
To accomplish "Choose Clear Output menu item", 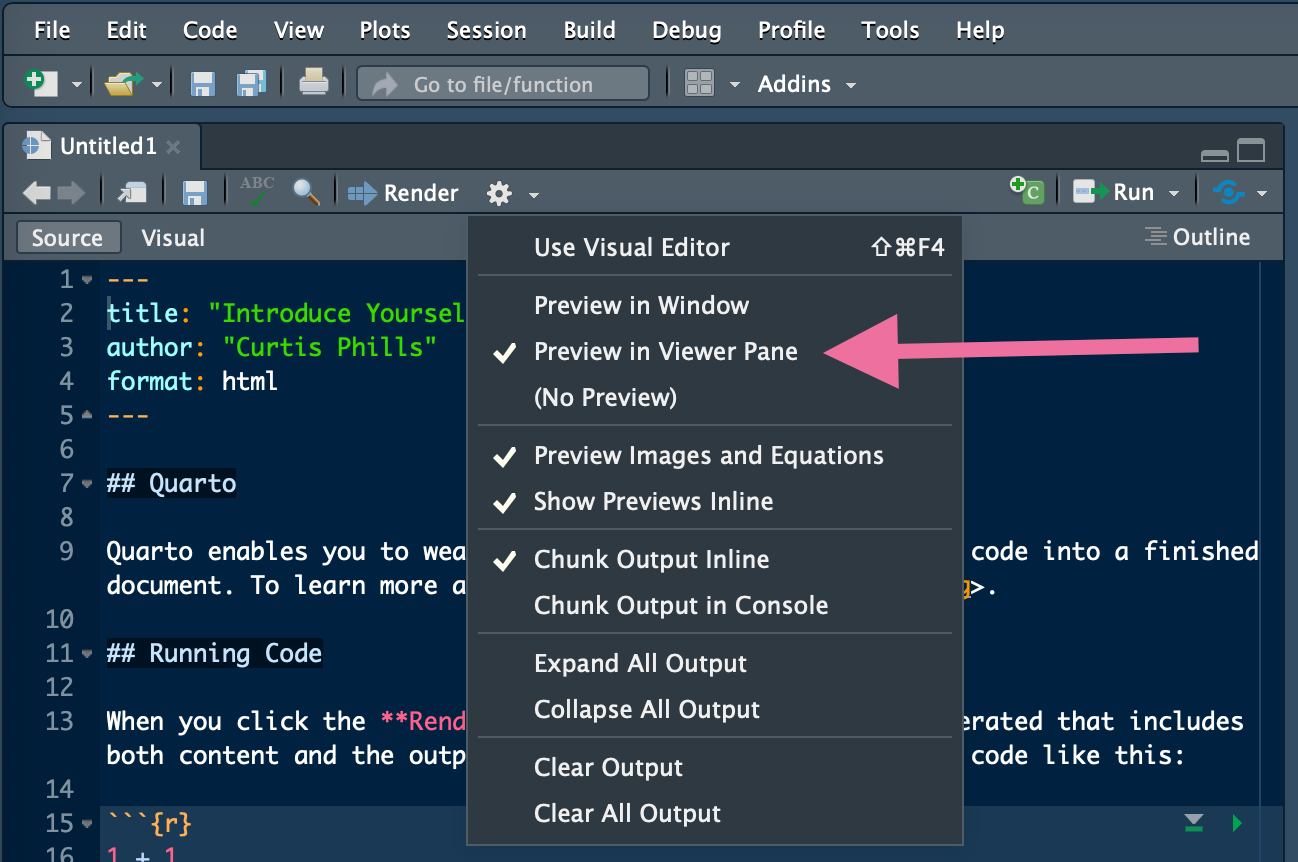I will coord(715,767).
